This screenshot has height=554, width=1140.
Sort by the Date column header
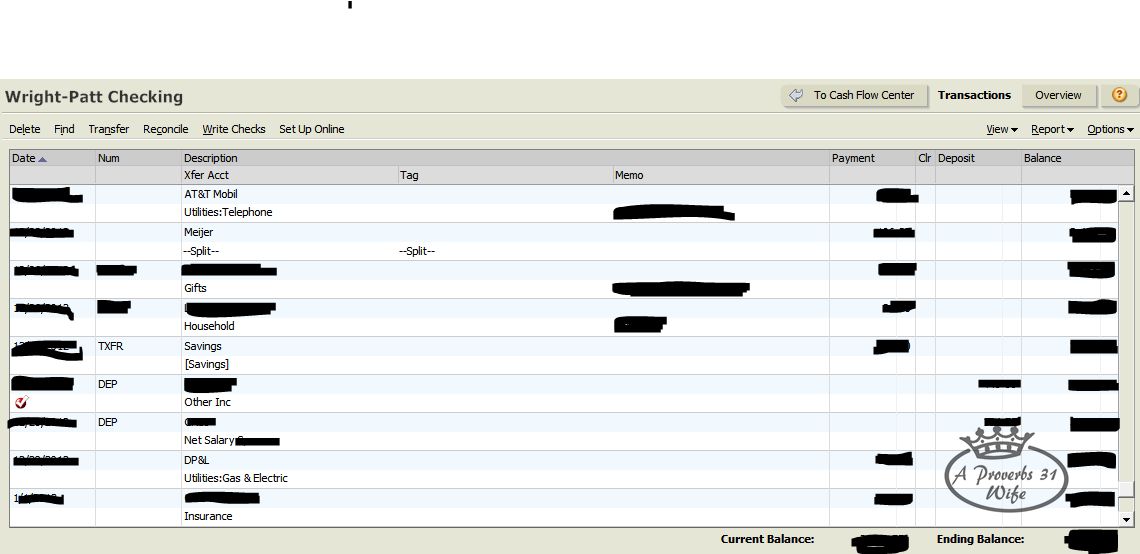[x=52, y=158]
